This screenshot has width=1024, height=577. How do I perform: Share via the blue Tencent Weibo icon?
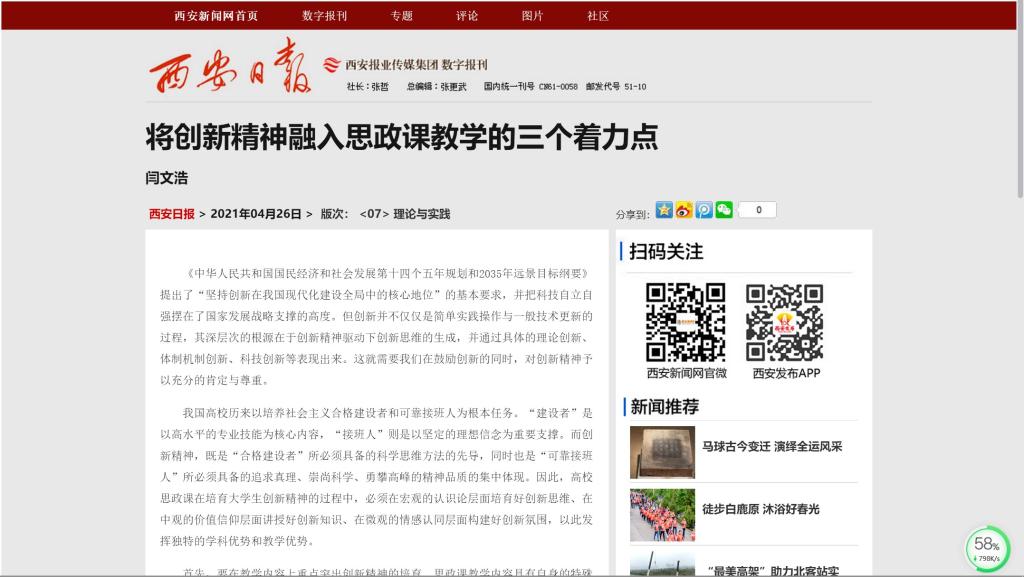[704, 210]
